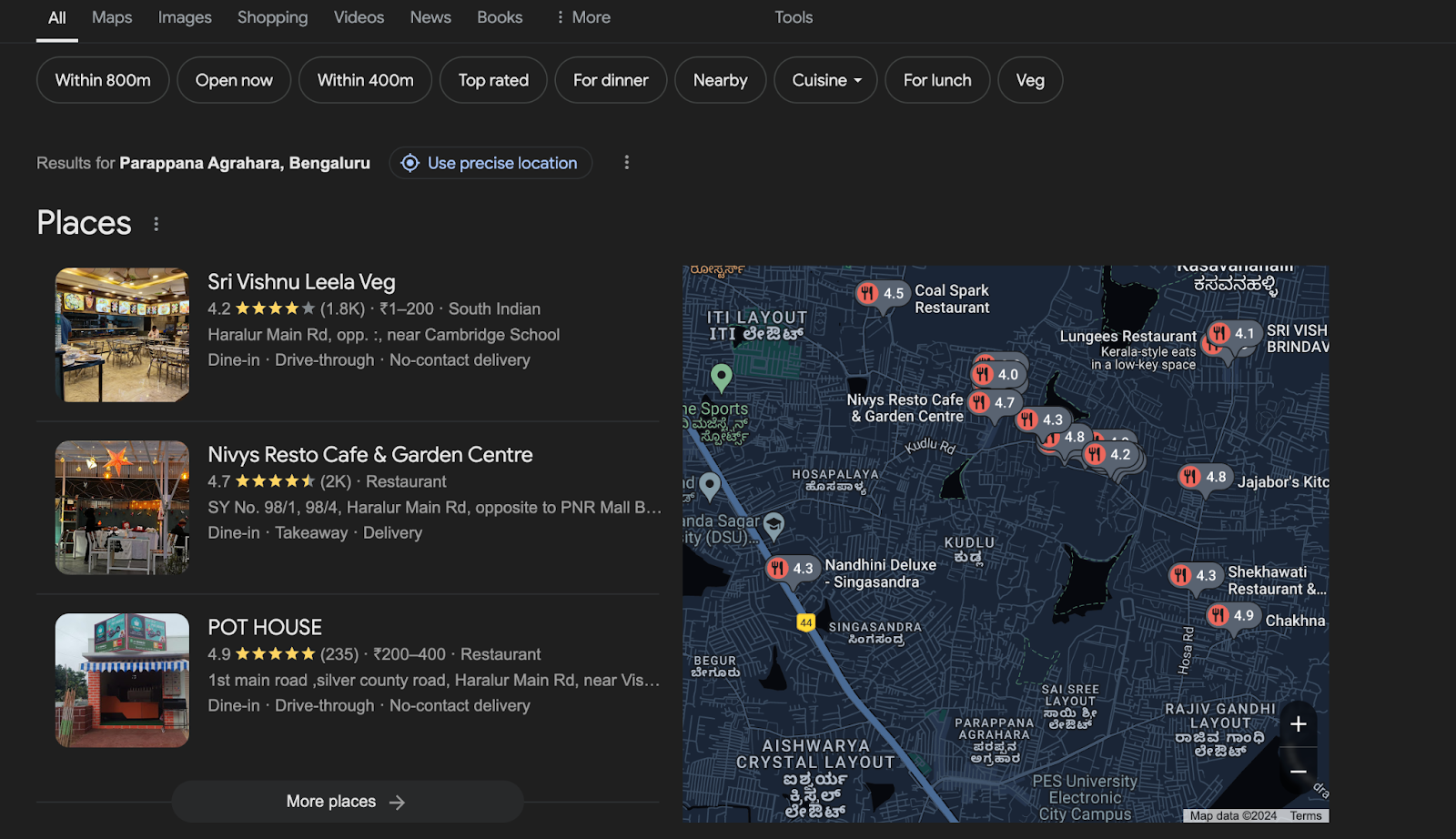Open the Sri Vishnu Leela Veg listing
Screen dimensions: 1456x839
click(301, 282)
